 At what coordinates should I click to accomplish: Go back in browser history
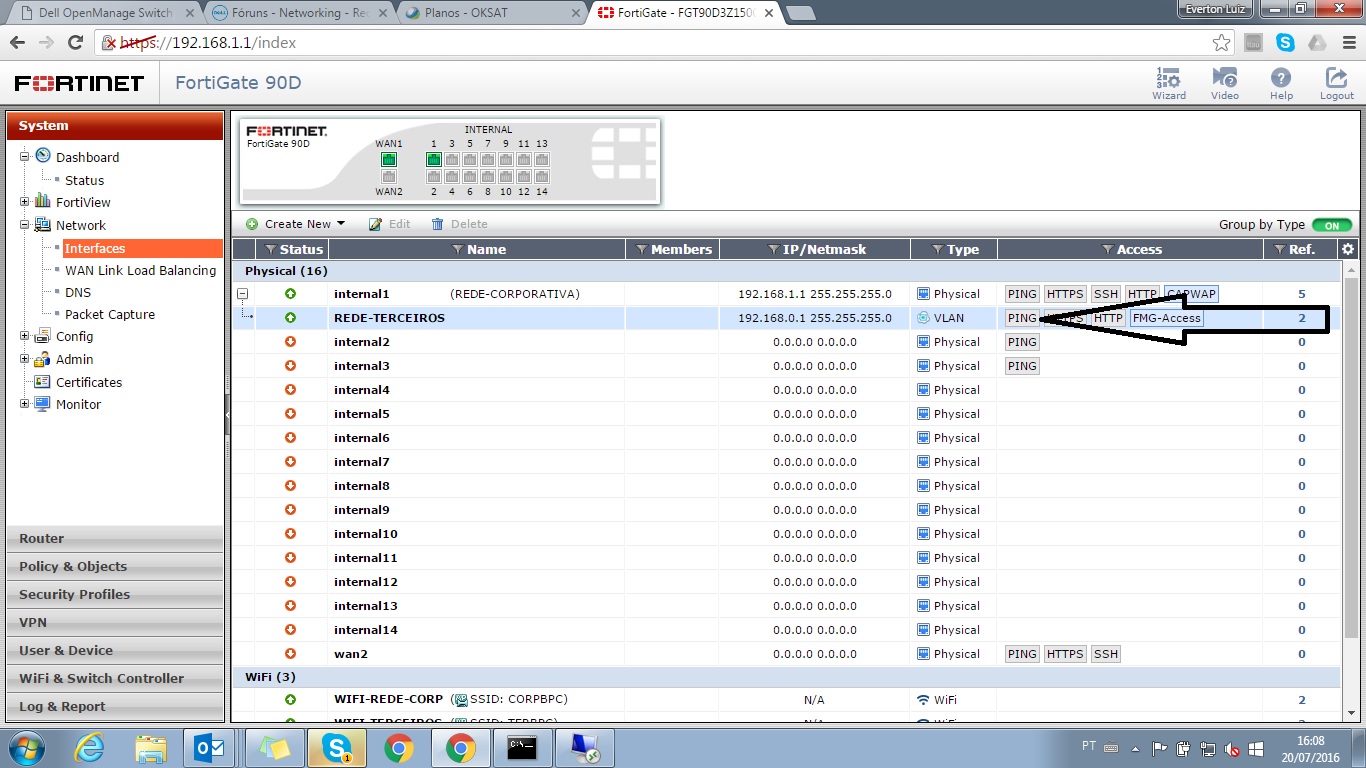(x=18, y=43)
